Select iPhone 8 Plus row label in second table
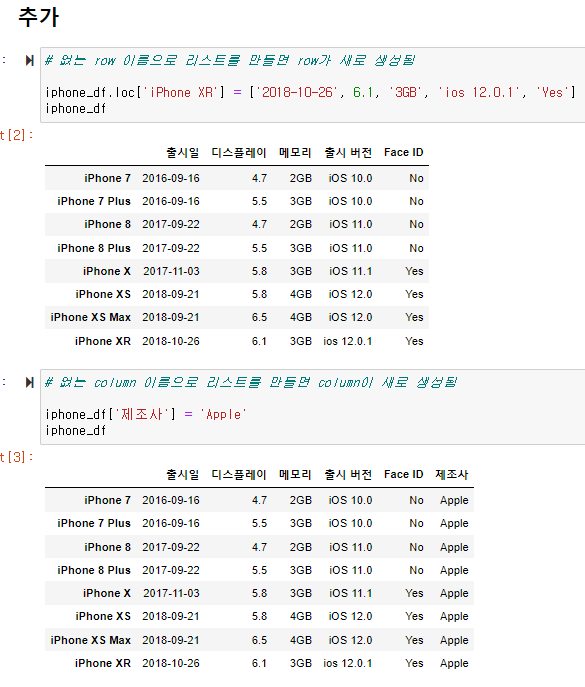The height and width of the screenshot is (687, 585). point(94,570)
